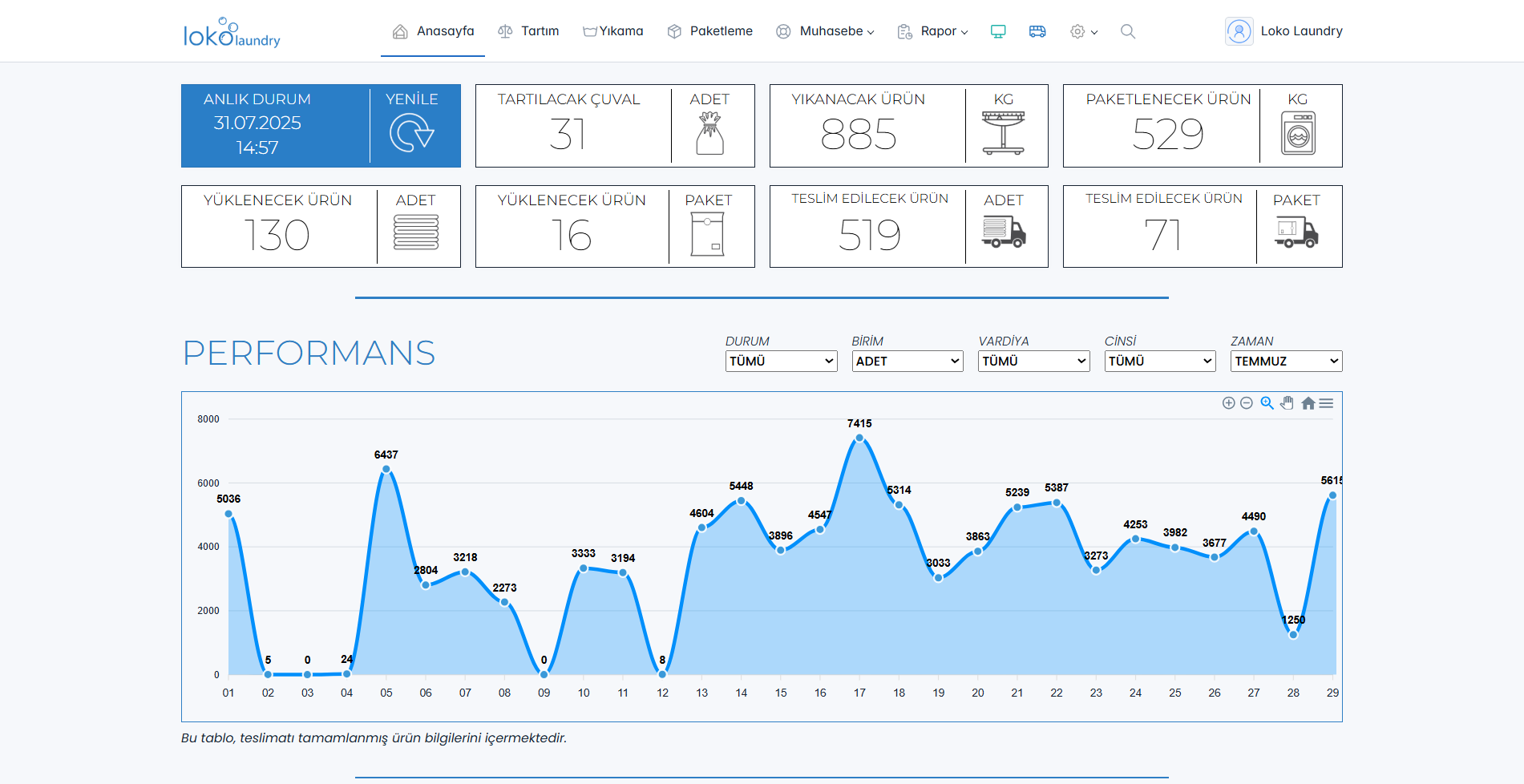Go to the Paketleme page

710,31
